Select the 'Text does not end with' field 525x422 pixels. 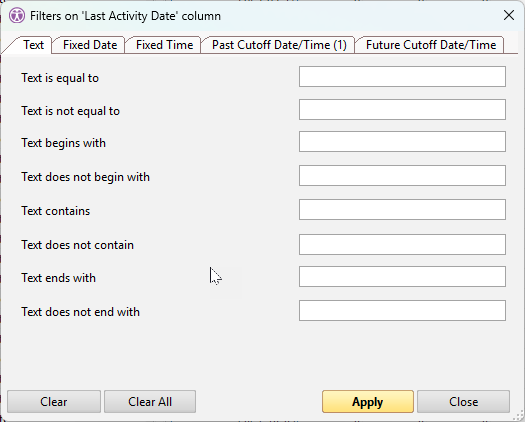402,310
